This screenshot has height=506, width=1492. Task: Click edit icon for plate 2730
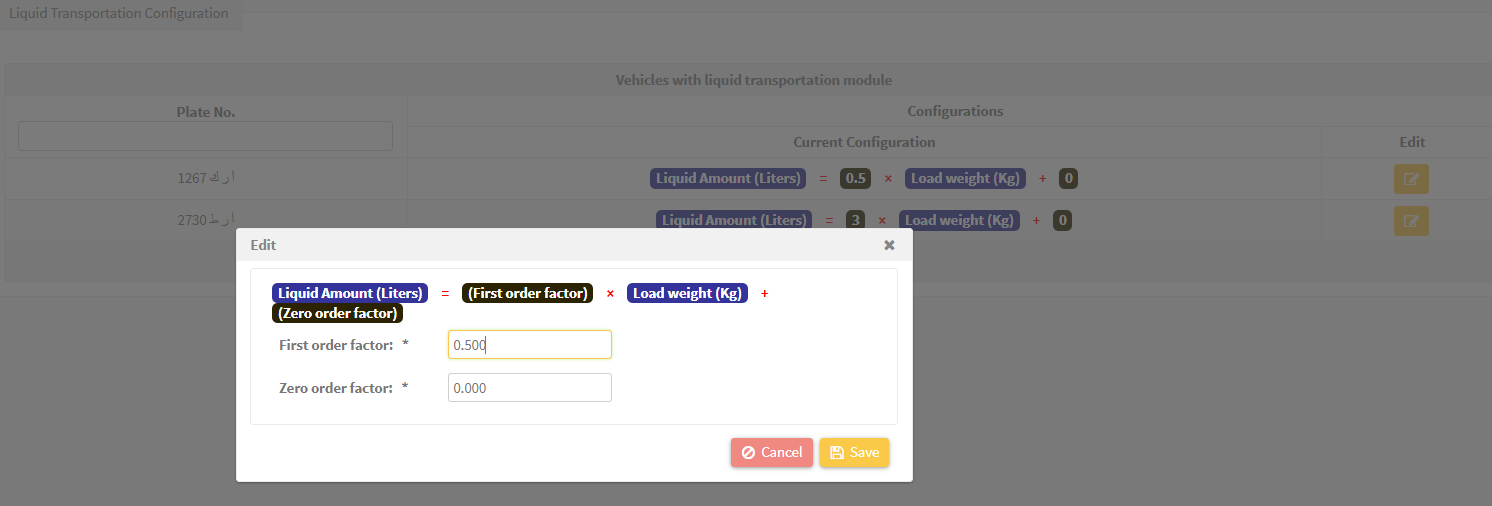pos(1411,221)
